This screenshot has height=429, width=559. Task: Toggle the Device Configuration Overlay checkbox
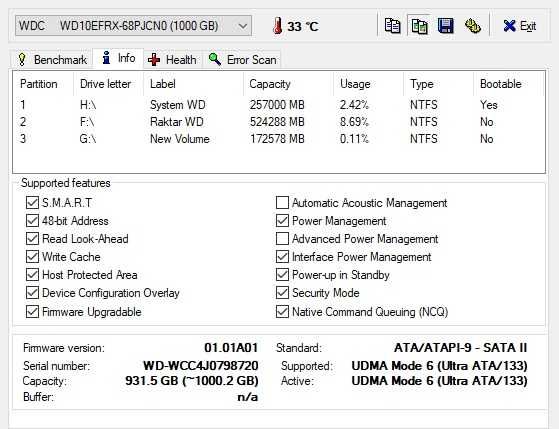(x=32, y=293)
